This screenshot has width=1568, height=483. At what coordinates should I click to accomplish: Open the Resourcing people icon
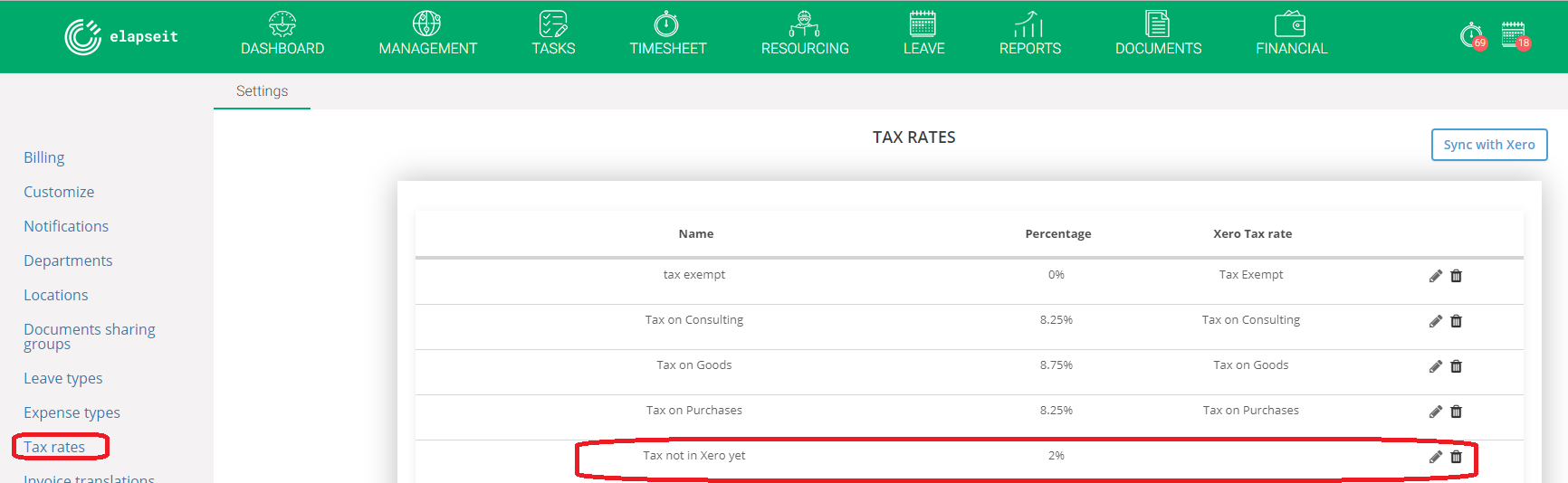click(x=805, y=24)
